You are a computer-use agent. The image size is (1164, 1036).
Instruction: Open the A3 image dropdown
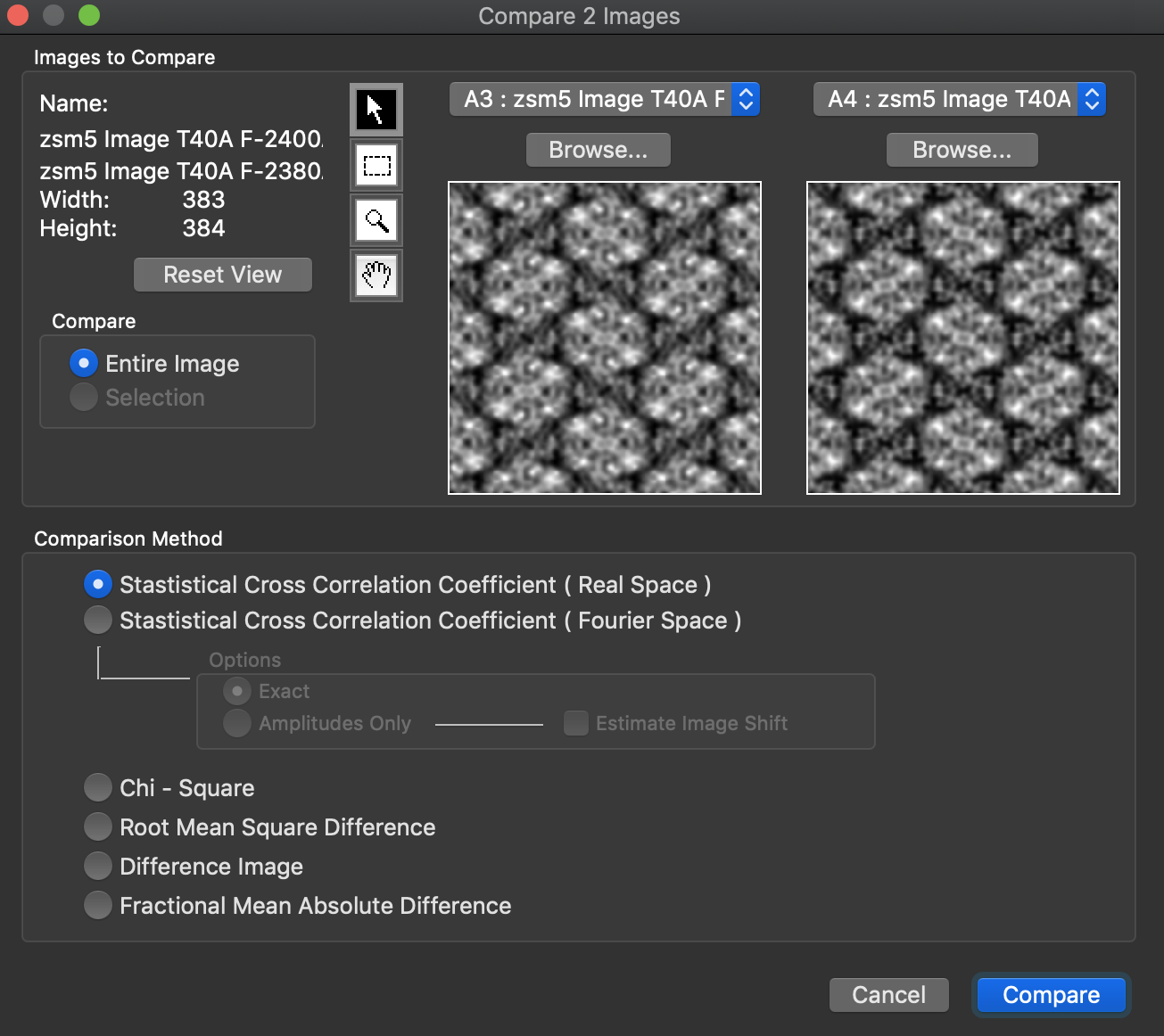[604, 99]
